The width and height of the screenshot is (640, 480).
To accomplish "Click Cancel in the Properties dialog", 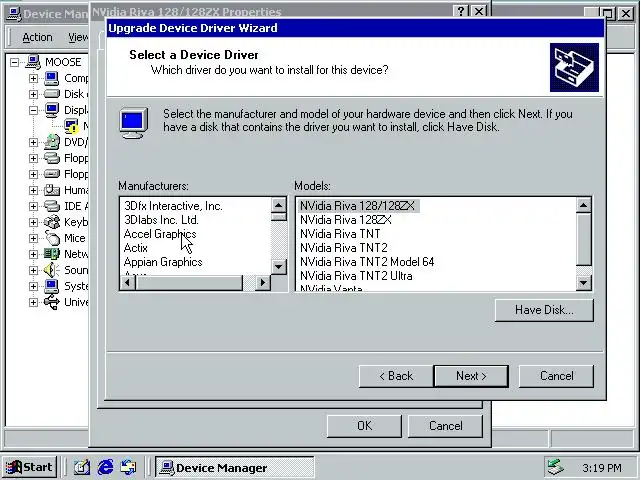I will tap(446, 426).
